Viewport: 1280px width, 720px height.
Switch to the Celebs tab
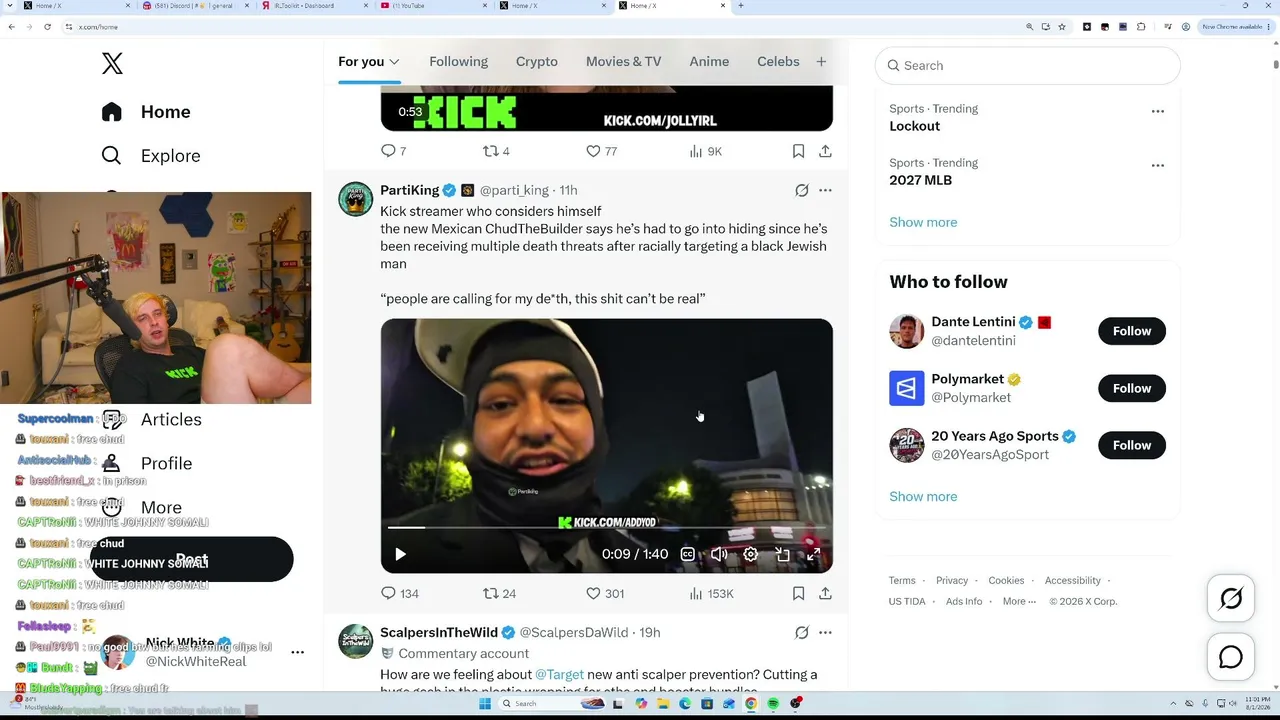pyautogui.click(x=778, y=62)
